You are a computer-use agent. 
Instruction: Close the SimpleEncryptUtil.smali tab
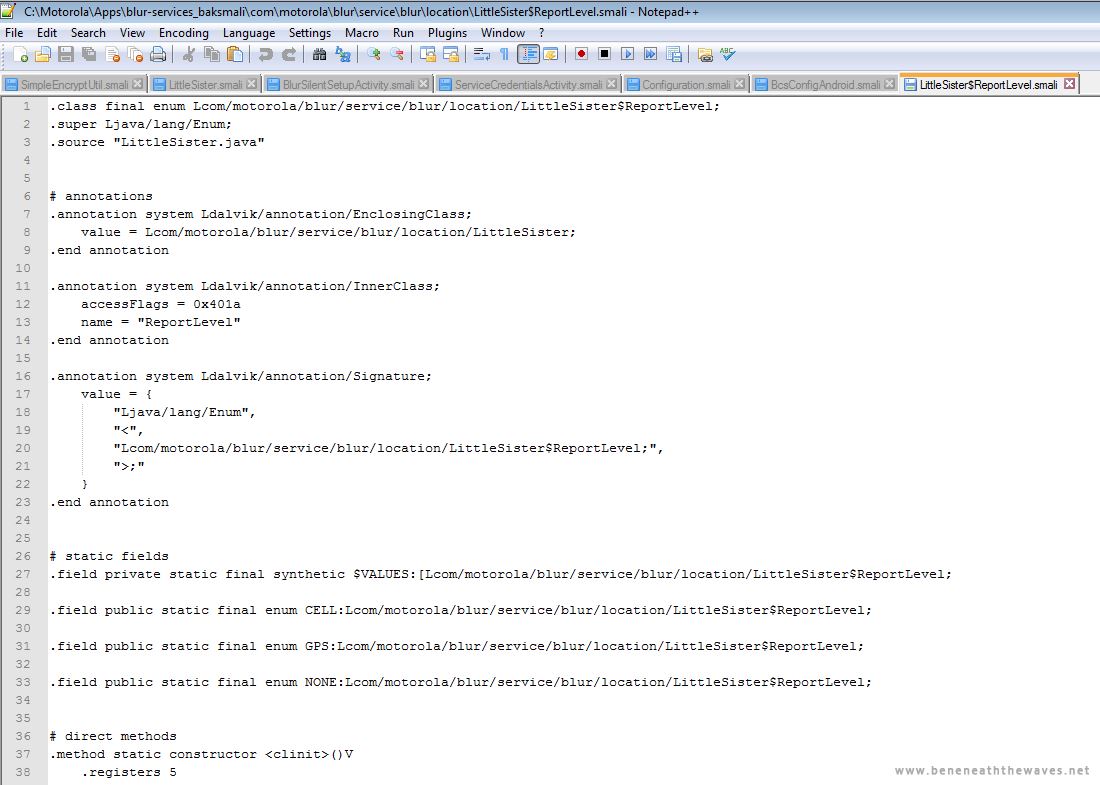[138, 83]
